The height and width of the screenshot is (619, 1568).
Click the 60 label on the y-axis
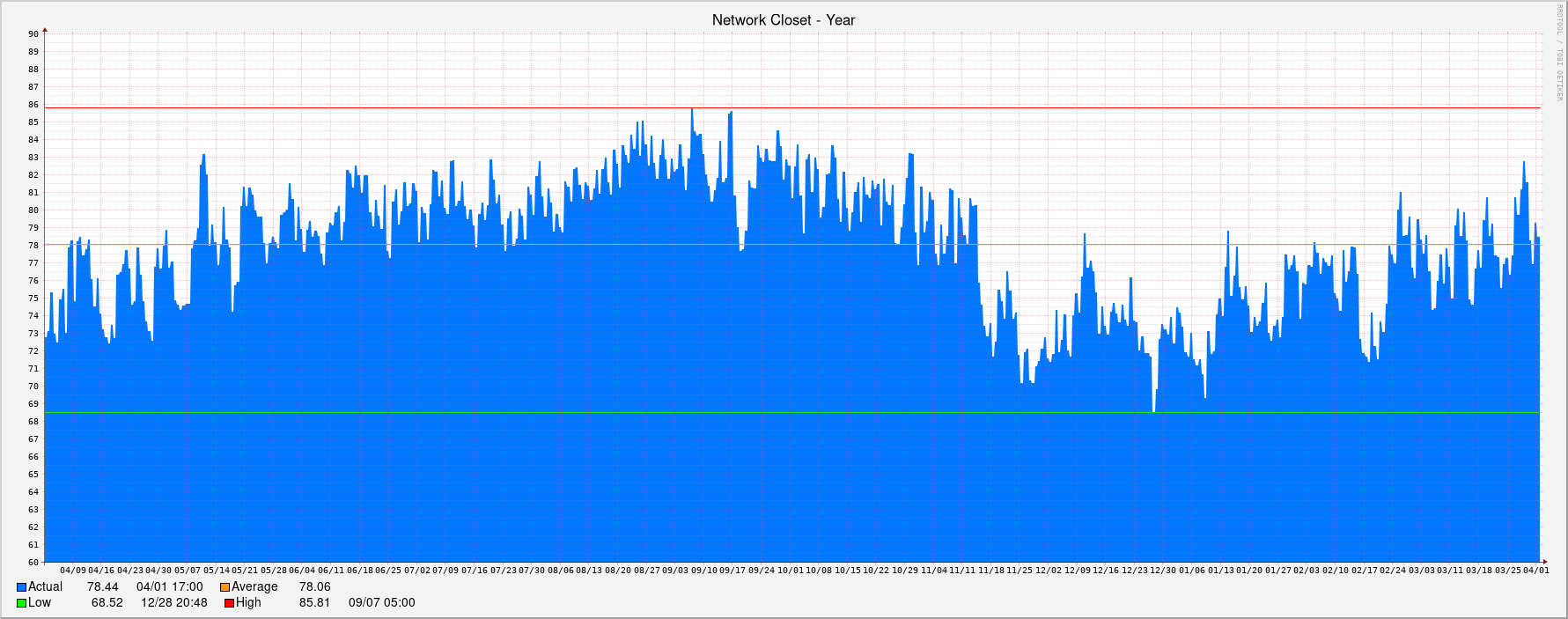33,563
